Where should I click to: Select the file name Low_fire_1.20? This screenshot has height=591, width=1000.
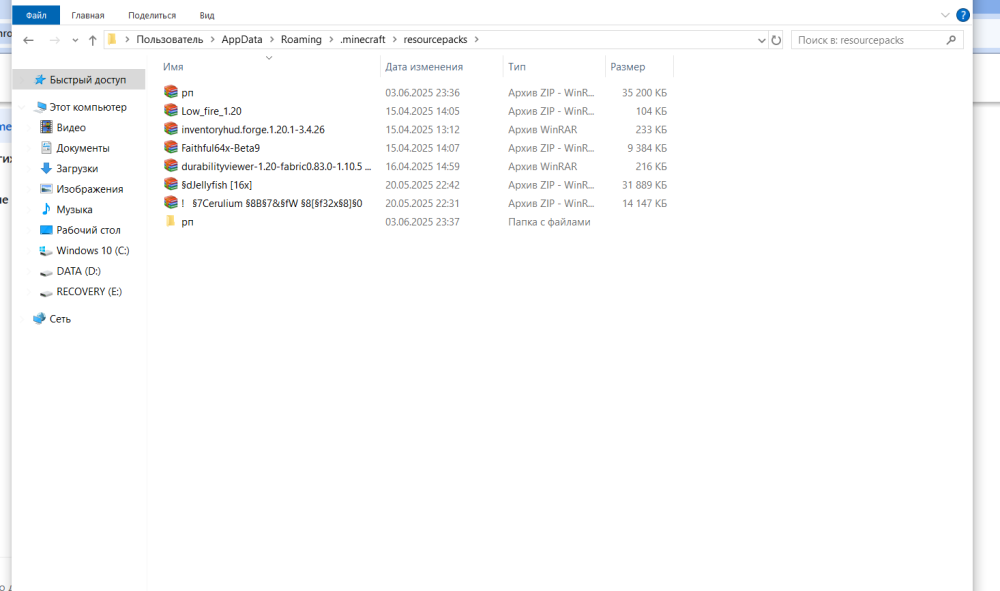coord(211,111)
